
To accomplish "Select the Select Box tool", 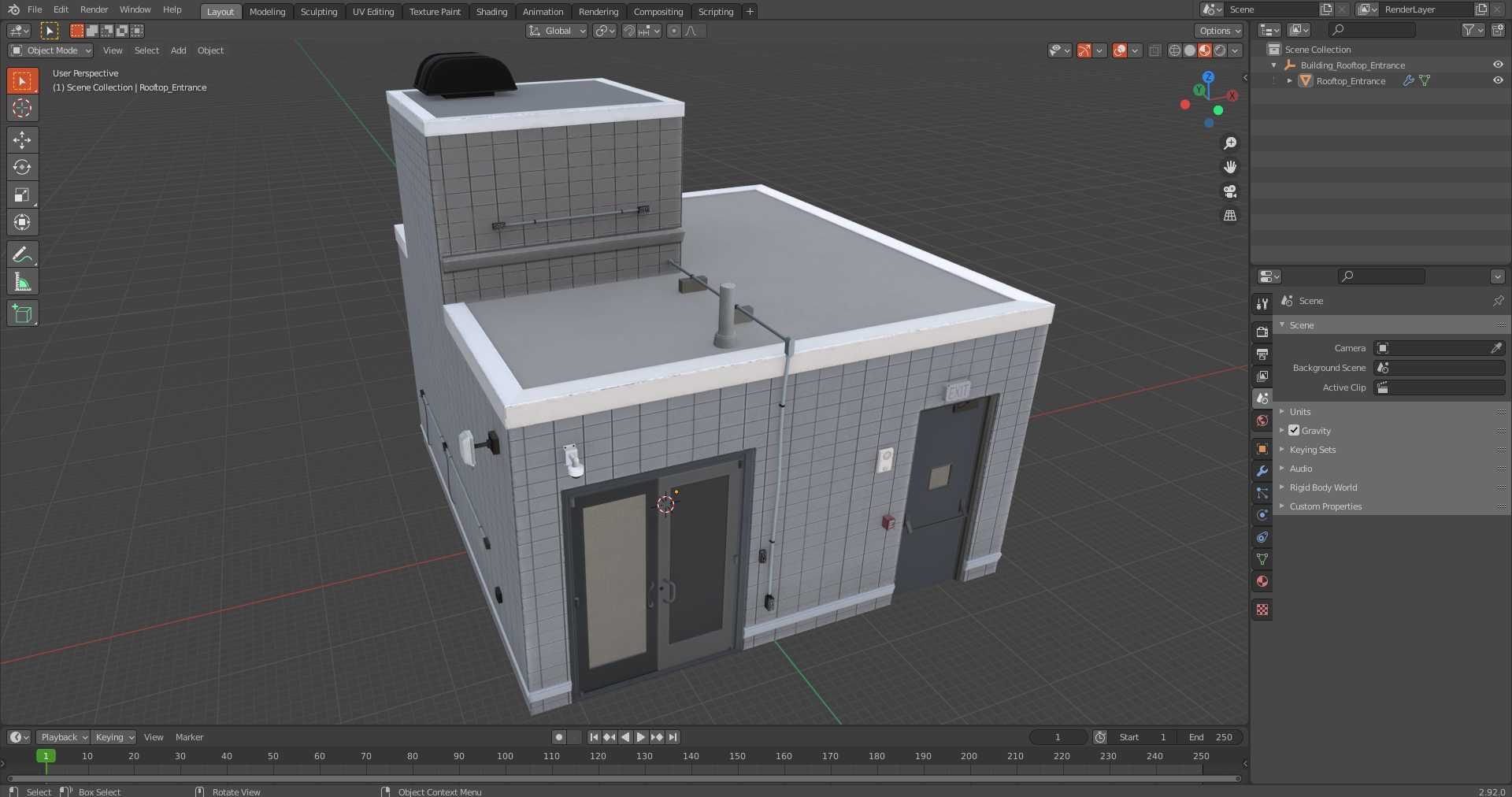I will [22, 80].
